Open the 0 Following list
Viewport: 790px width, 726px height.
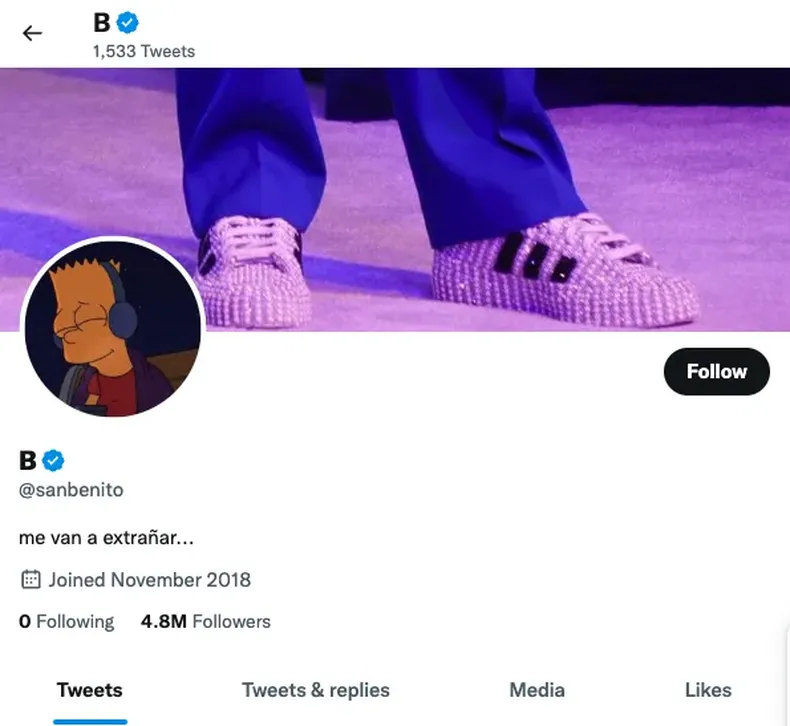point(66,621)
